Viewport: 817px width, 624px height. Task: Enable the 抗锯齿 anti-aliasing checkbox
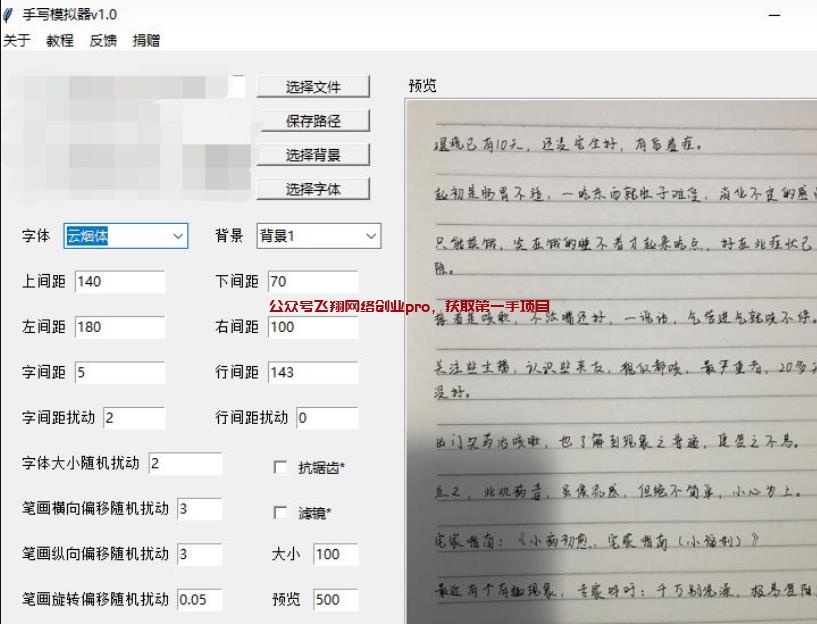(x=281, y=467)
